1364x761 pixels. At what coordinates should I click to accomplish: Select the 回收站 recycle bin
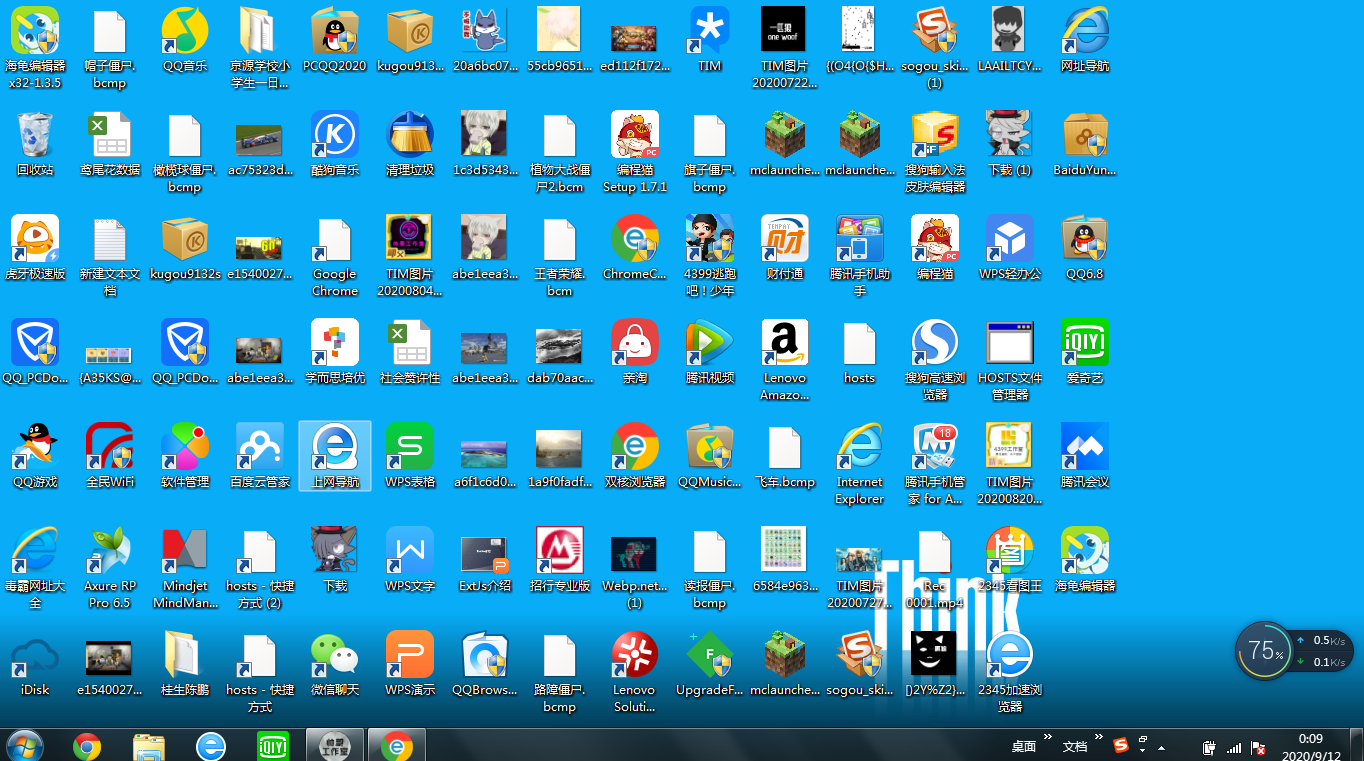[x=35, y=144]
